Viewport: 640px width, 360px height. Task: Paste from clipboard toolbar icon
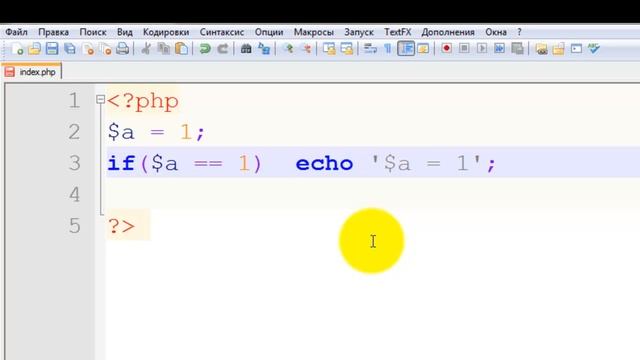point(181,49)
